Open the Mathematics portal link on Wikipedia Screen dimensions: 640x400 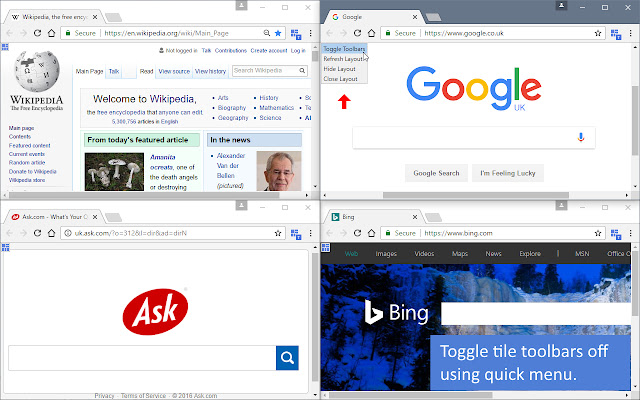pyautogui.click(x=276, y=108)
